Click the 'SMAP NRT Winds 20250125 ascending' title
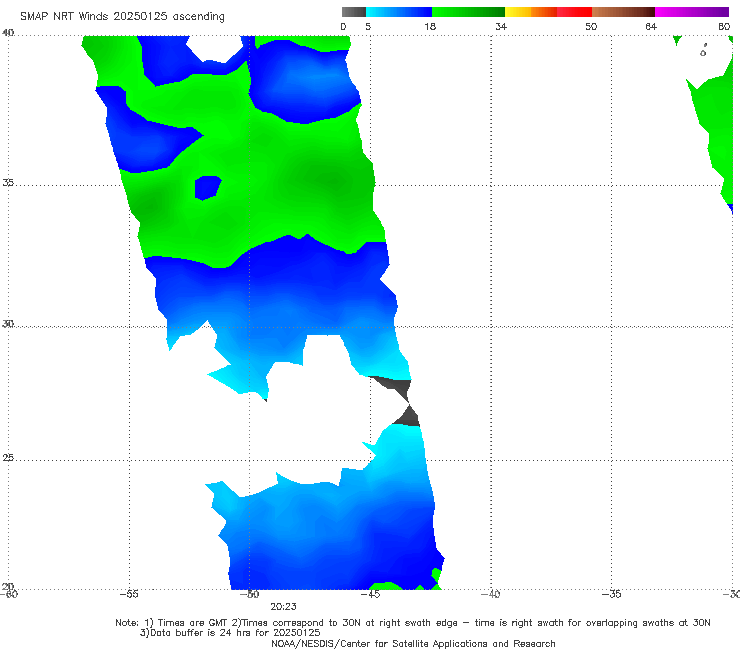 point(122,16)
